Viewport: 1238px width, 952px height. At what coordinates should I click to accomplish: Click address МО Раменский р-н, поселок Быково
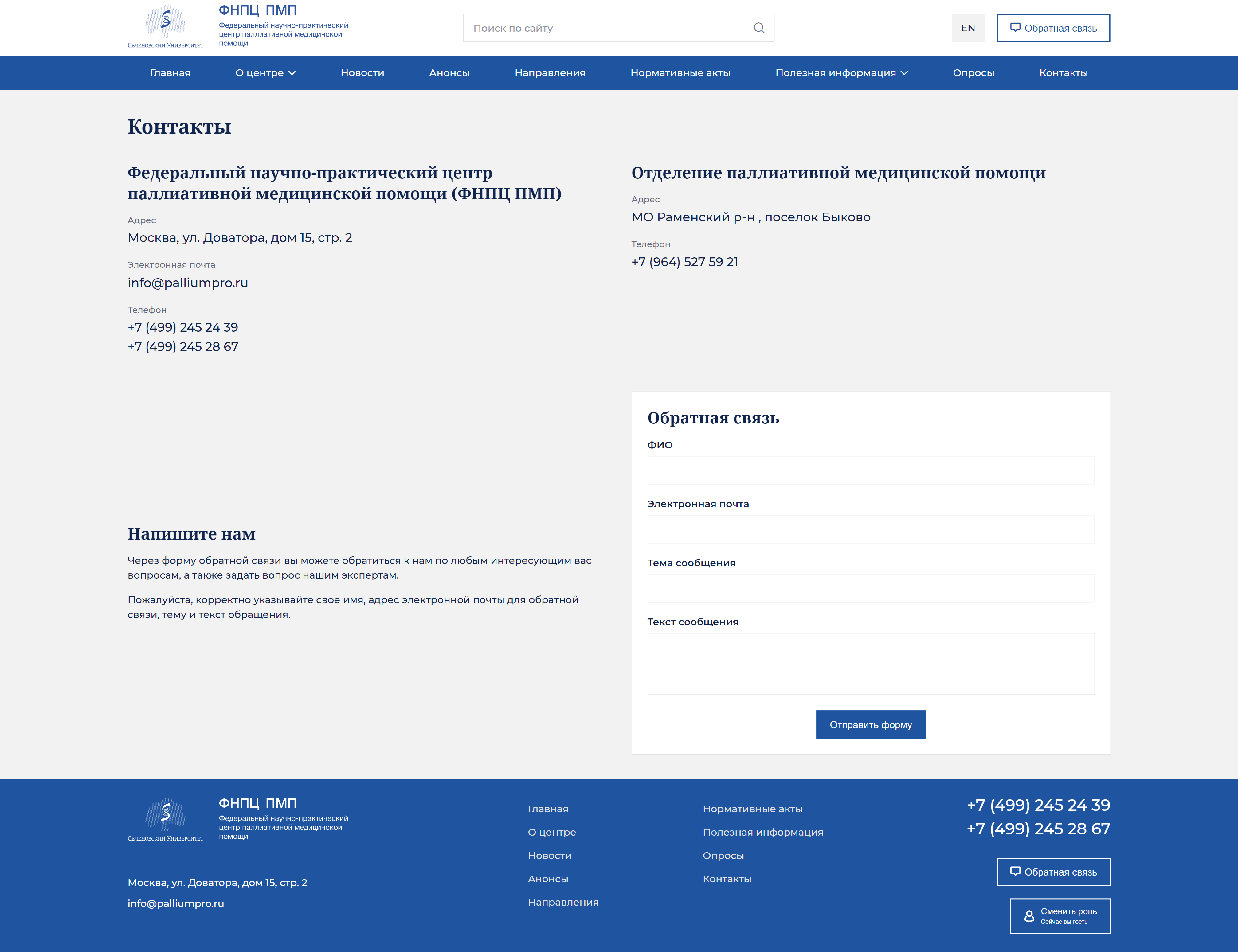(750, 217)
